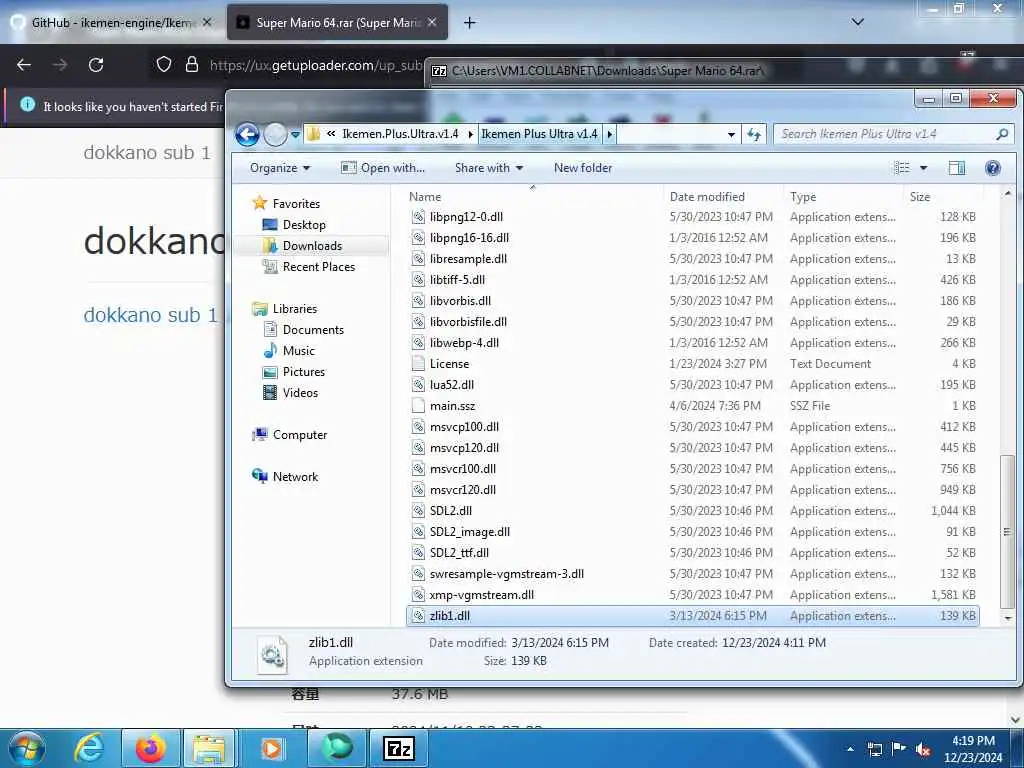1024x768 pixels.
Task: Sort by Name column header
Action: click(x=424, y=197)
